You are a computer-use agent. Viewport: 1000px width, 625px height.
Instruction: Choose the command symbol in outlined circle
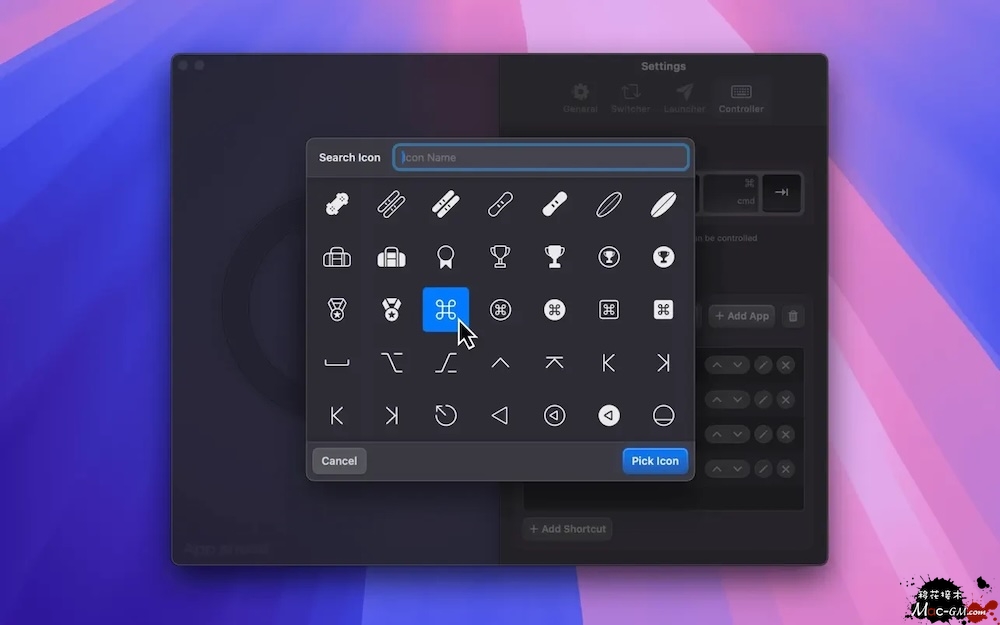click(500, 310)
